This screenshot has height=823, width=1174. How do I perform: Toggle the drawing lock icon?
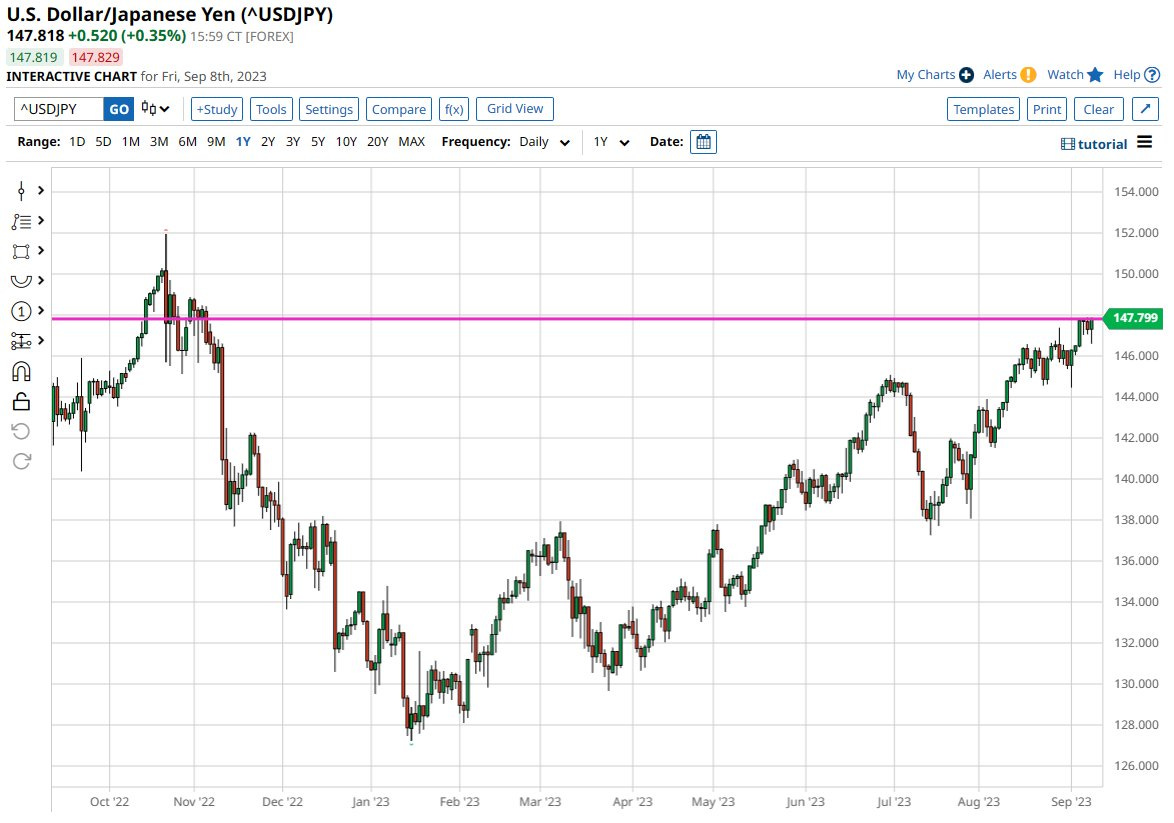21,401
